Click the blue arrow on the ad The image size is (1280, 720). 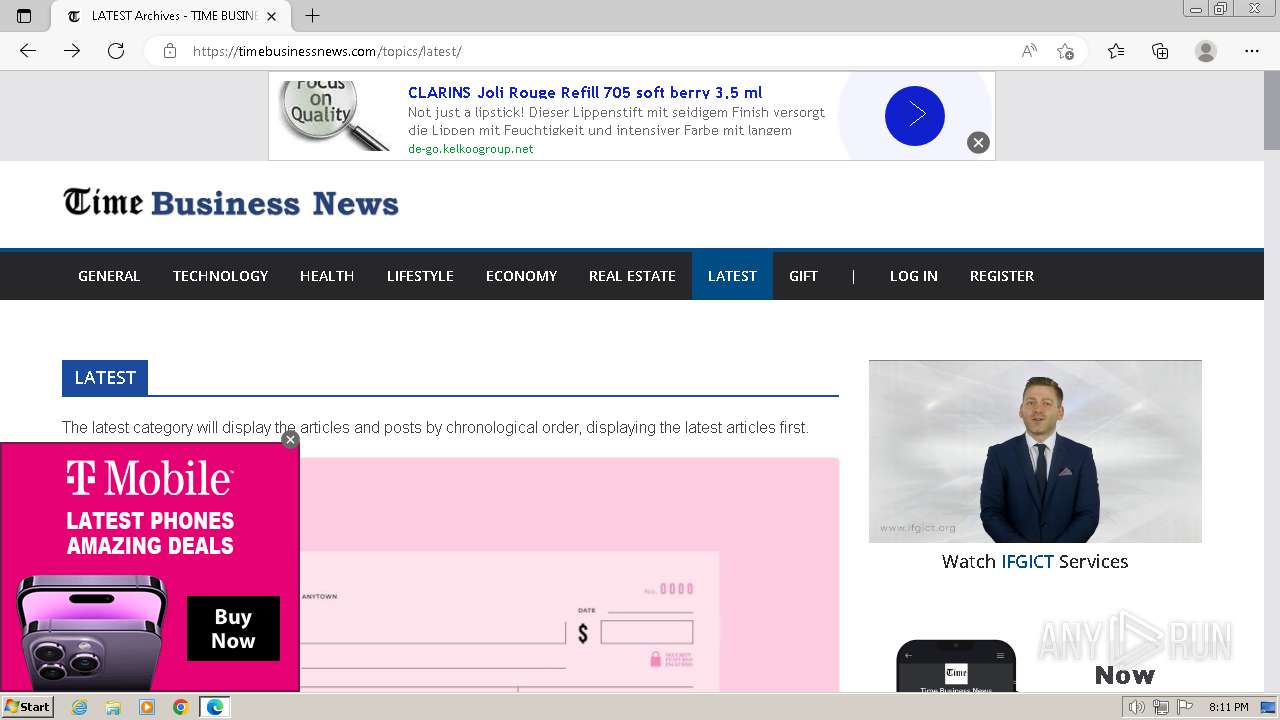tap(915, 116)
